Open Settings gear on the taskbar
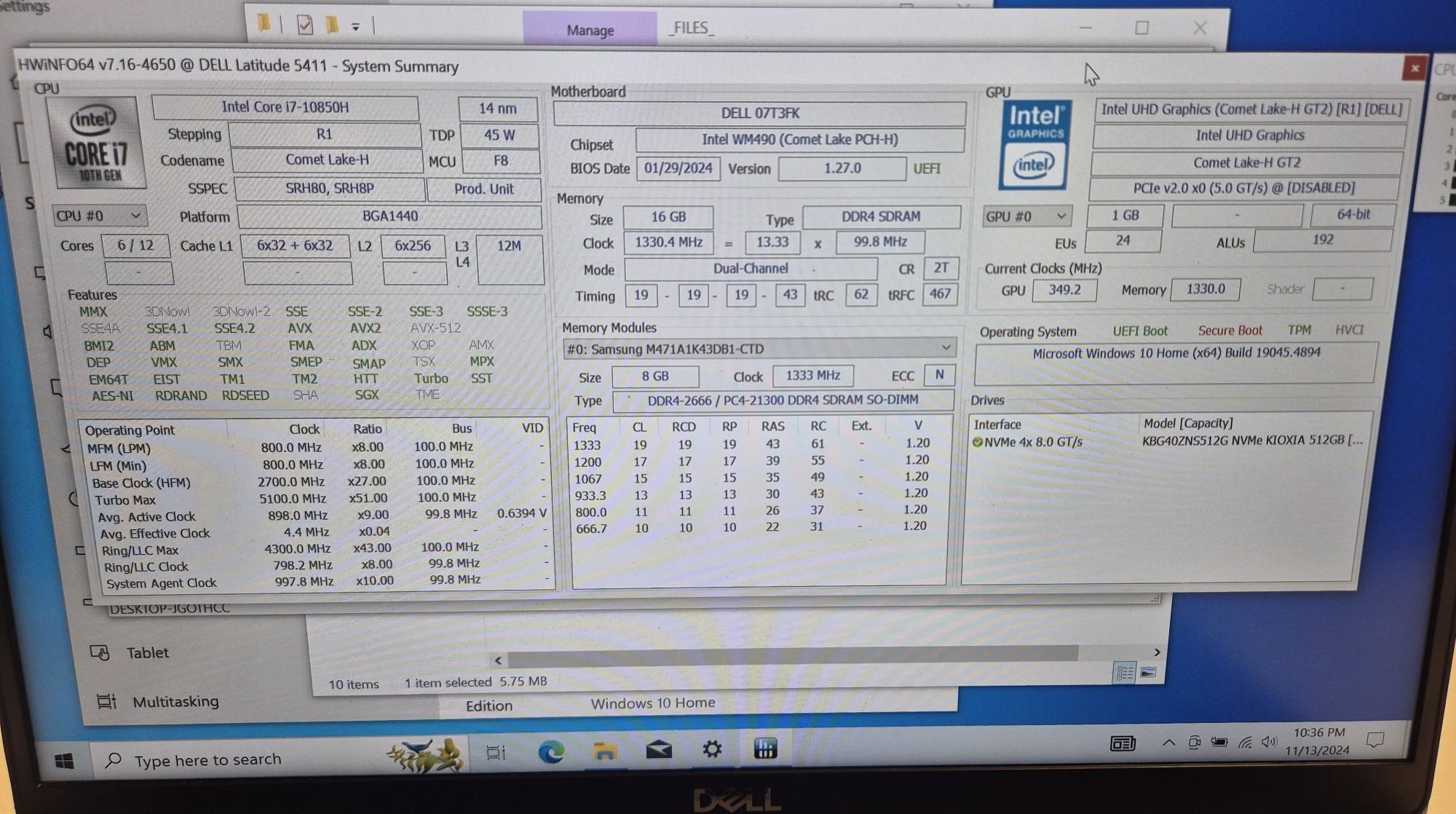This screenshot has height=814, width=1456. 712,748
